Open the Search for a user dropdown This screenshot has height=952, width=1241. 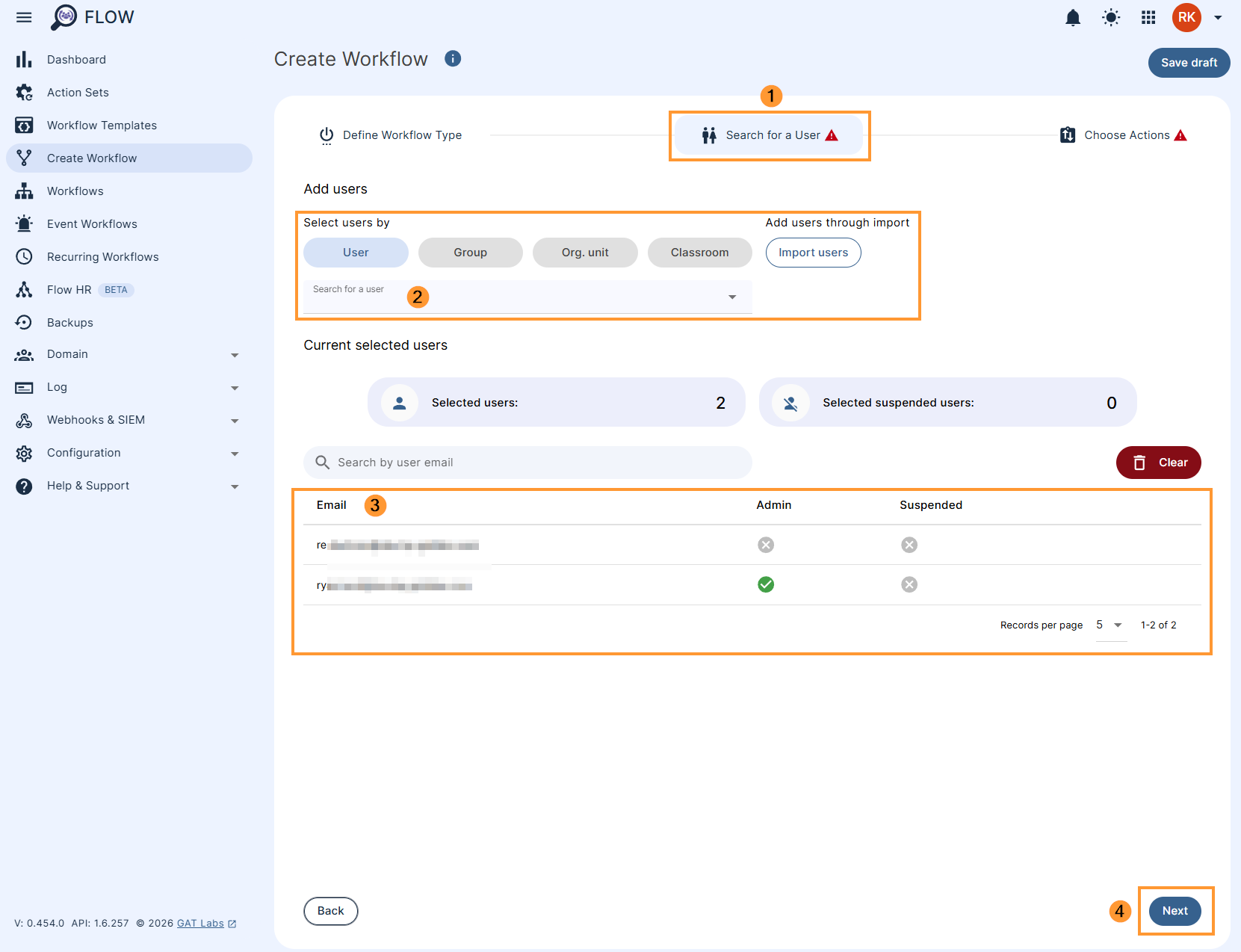click(x=527, y=297)
